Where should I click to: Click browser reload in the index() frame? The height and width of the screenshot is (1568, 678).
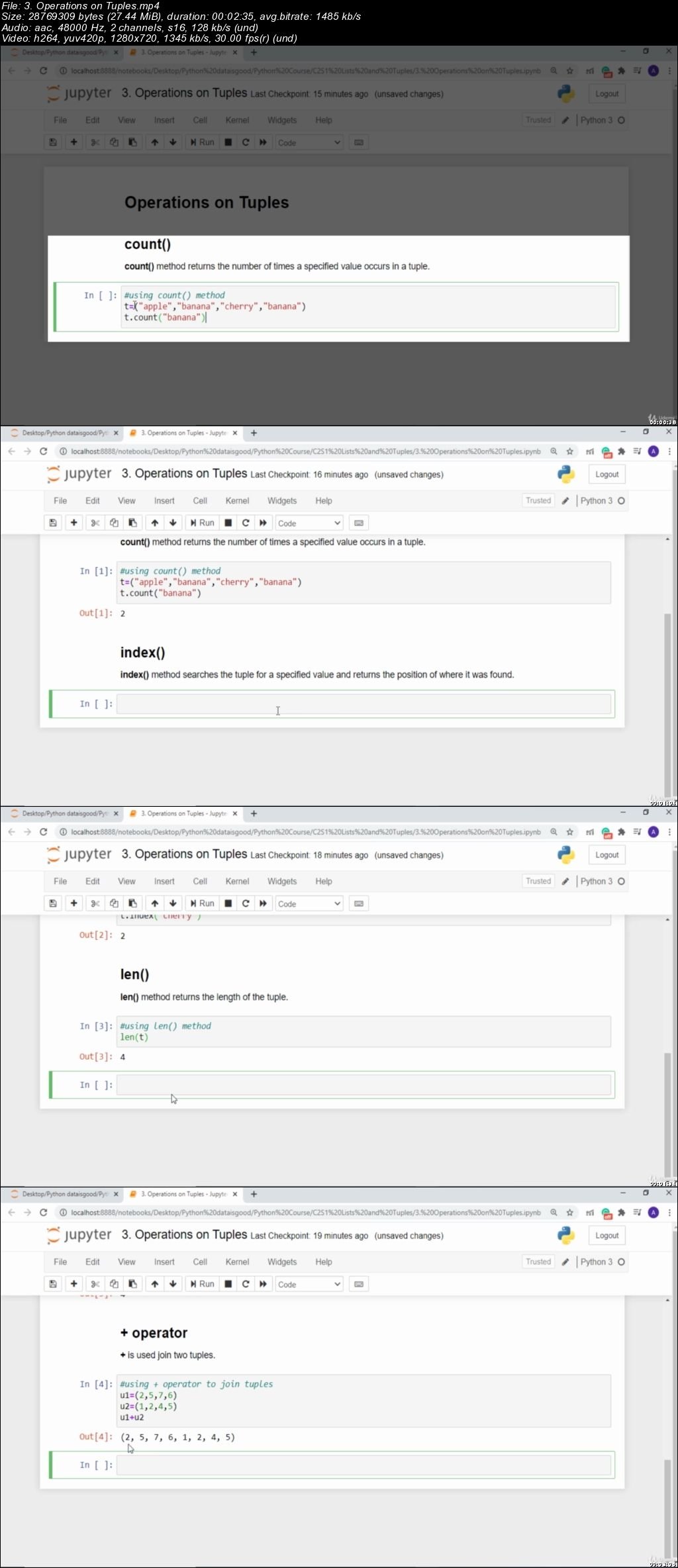pos(44,451)
